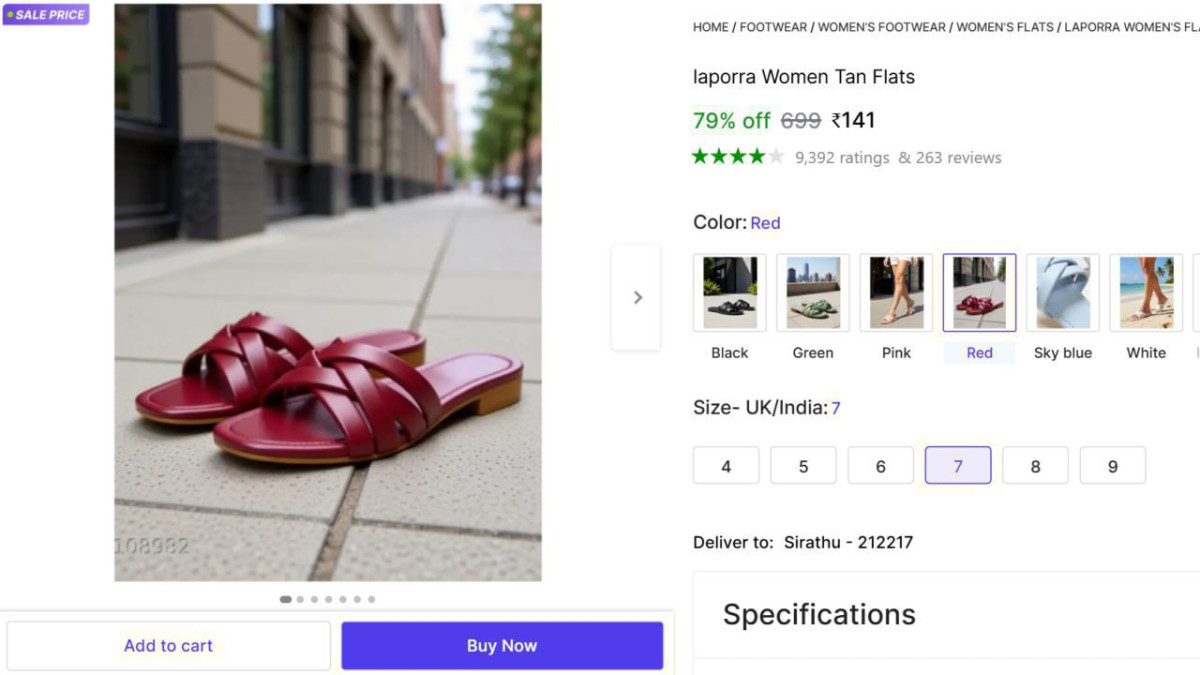Click the SALE PRICE badge
The width and height of the screenshot is (1200, 675).
(x=46, y=15)
